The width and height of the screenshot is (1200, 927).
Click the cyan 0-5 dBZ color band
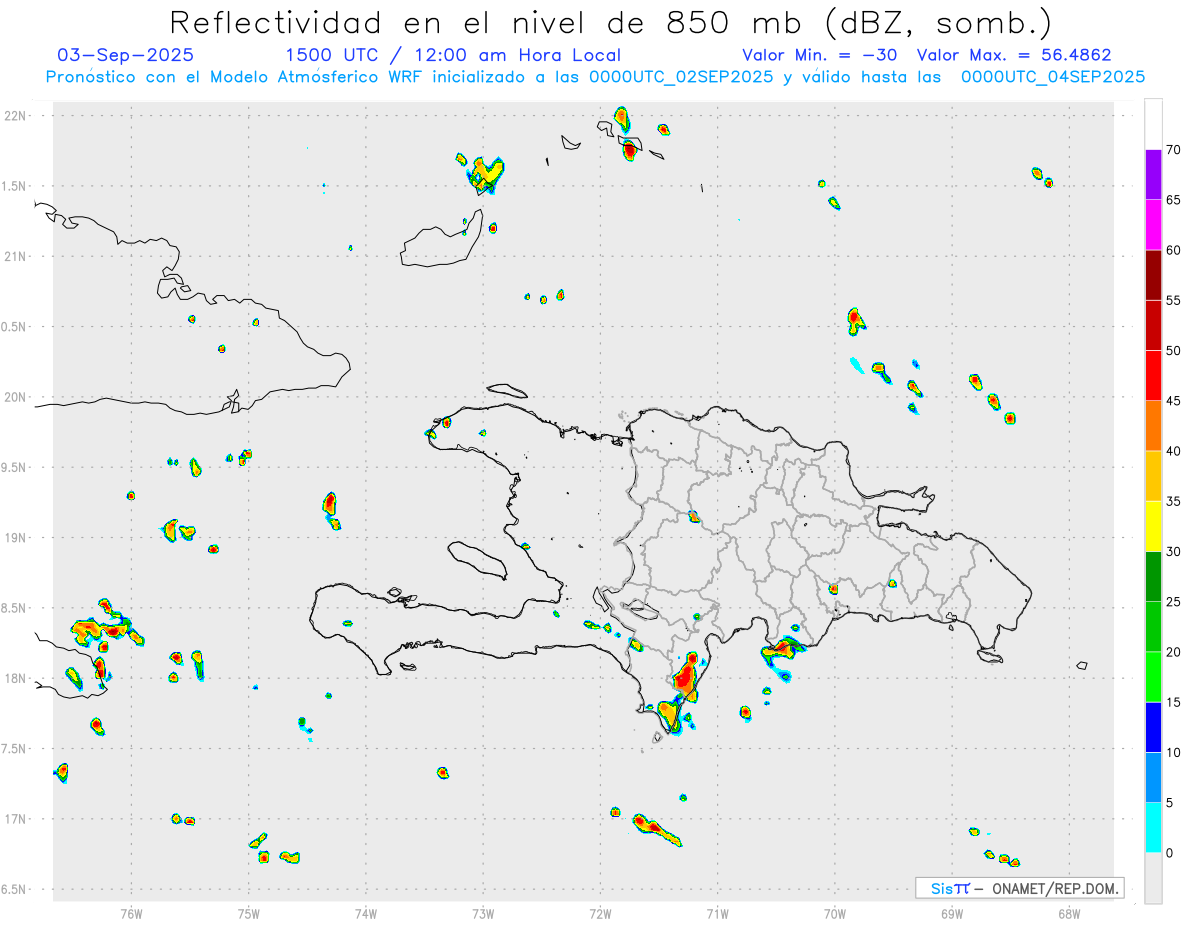(x=1153, y=828)
